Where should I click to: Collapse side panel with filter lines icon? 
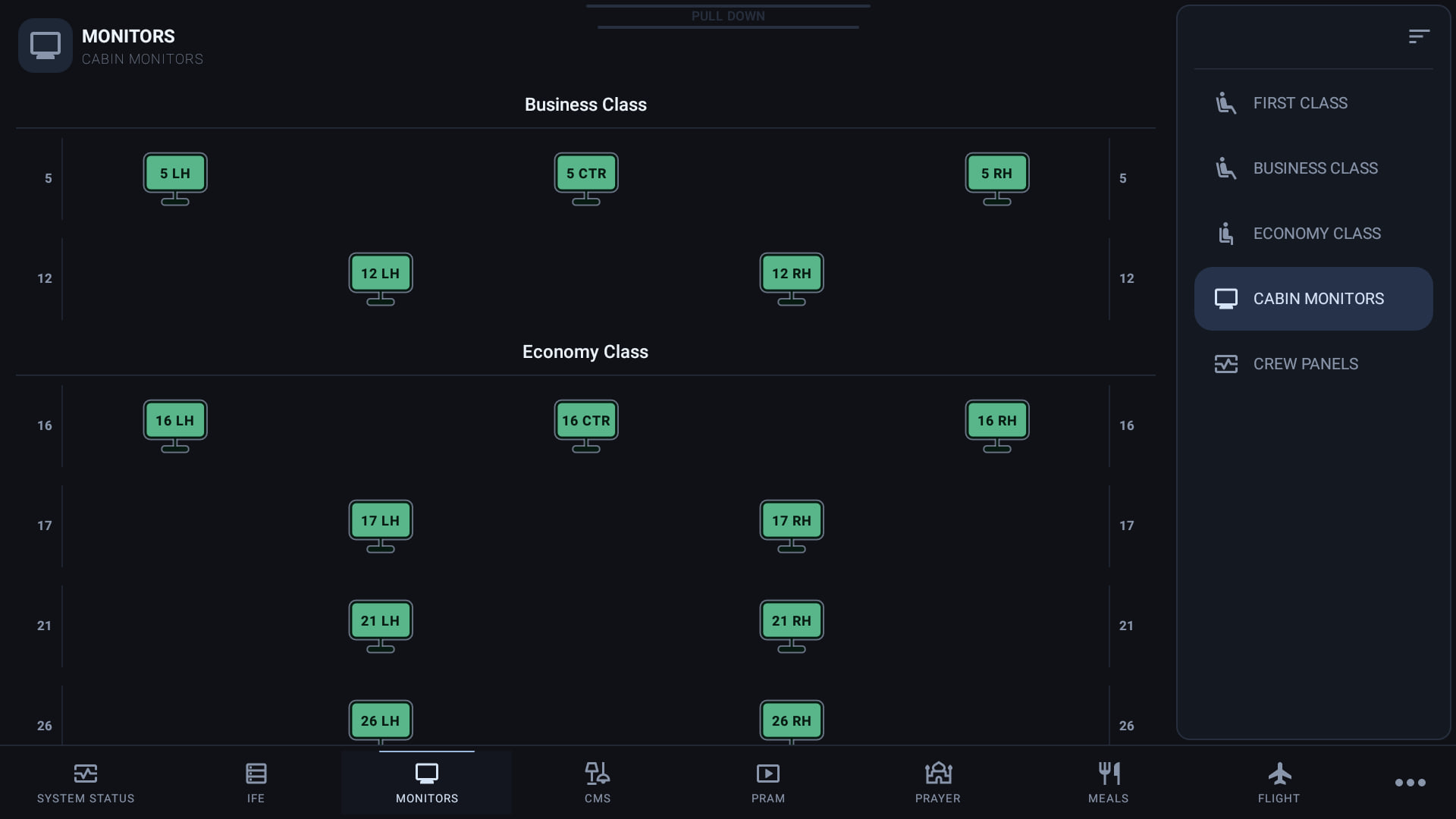coord(1419,36)
